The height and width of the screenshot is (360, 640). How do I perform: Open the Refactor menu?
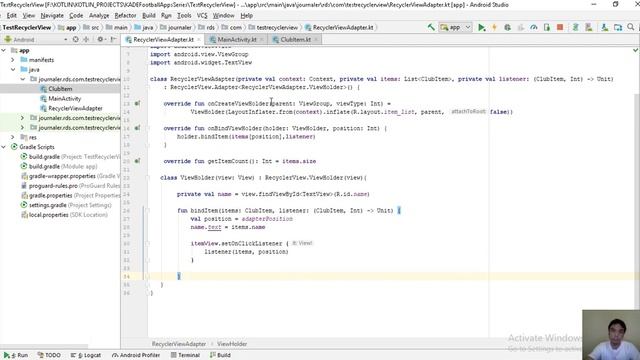coord(125,16)
